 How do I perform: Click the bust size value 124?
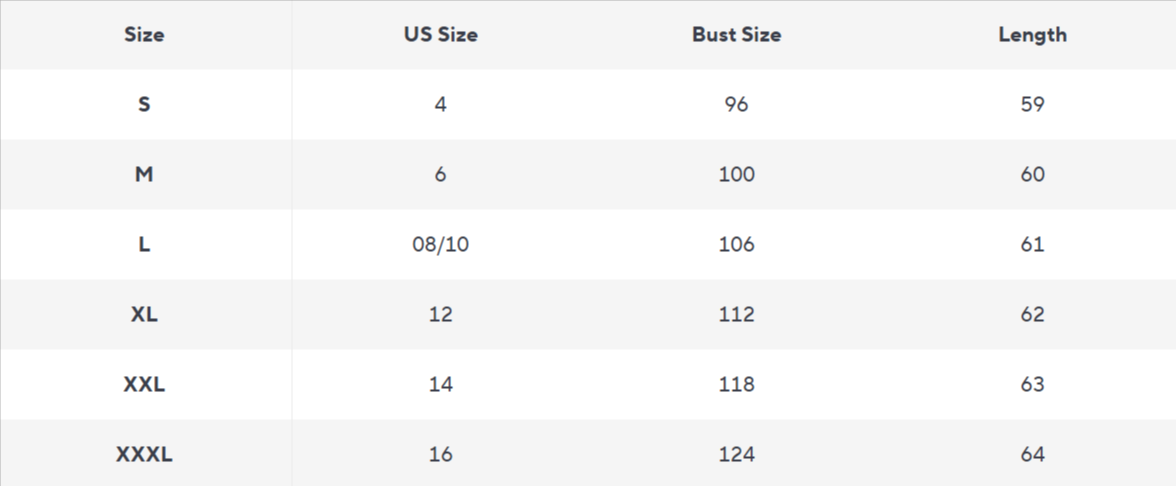pos(736,454)
